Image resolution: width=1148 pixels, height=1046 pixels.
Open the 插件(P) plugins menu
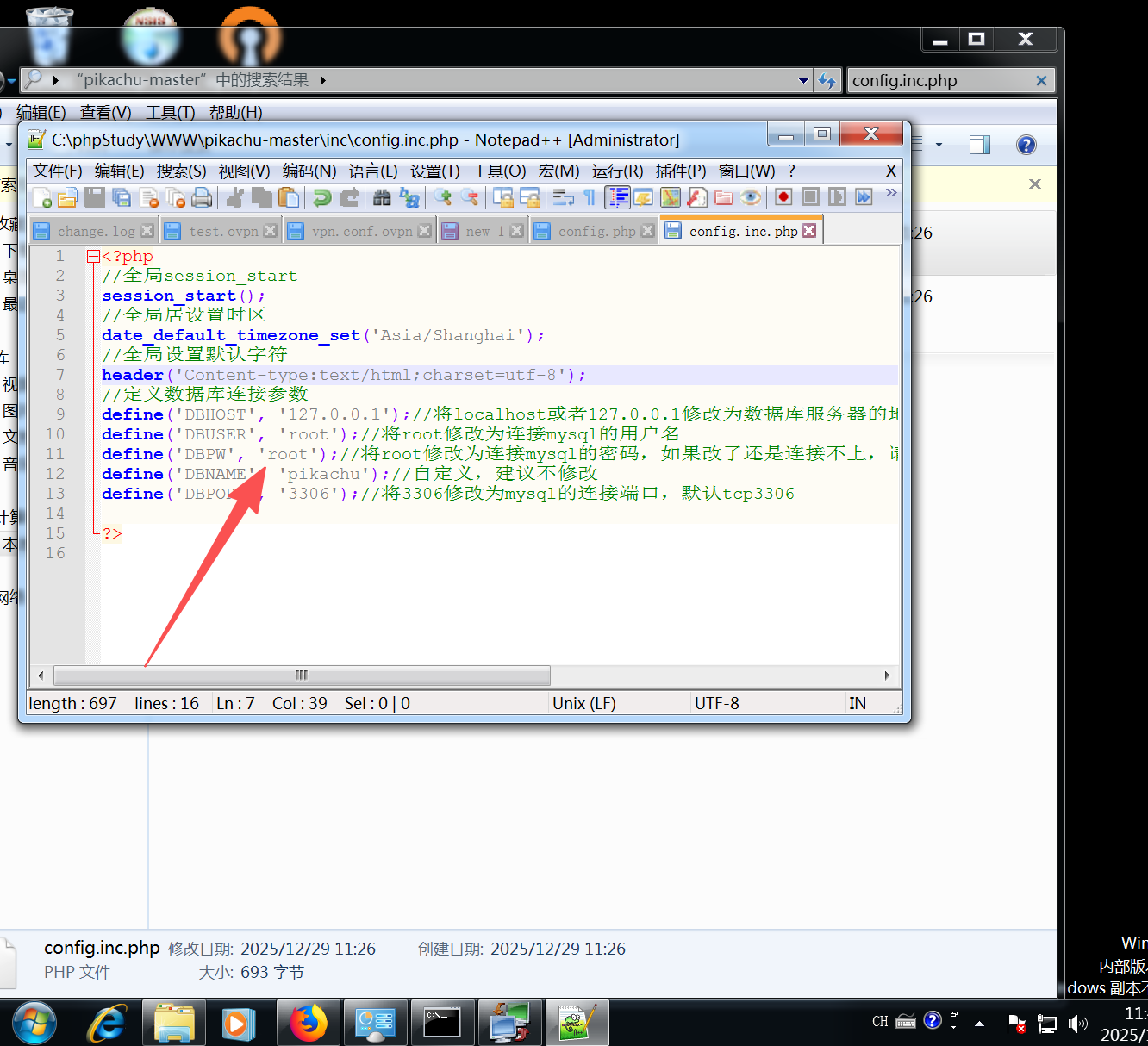[x=681, y=171]
